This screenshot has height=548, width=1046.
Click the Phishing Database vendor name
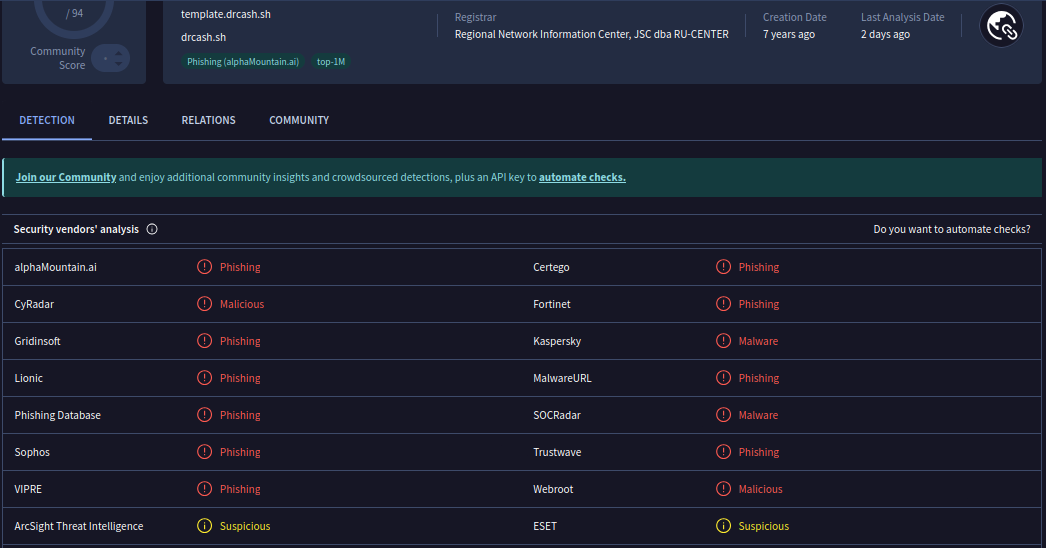57,415
